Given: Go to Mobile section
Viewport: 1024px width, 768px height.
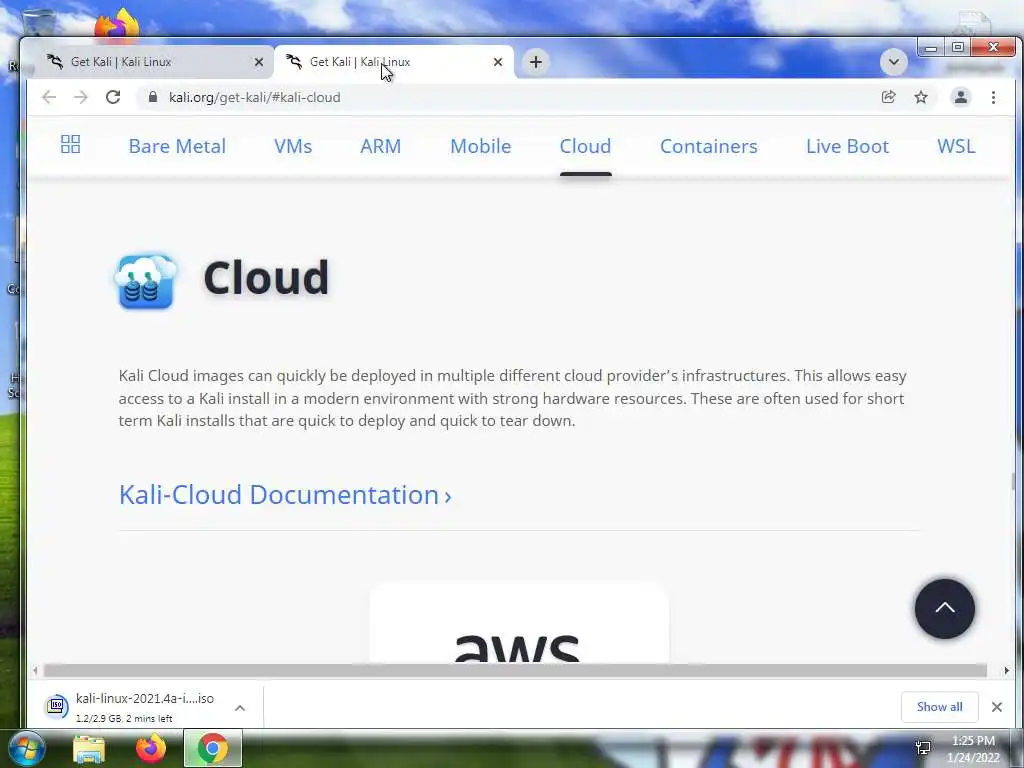Looking at the screenshot, I should (481, 146).
